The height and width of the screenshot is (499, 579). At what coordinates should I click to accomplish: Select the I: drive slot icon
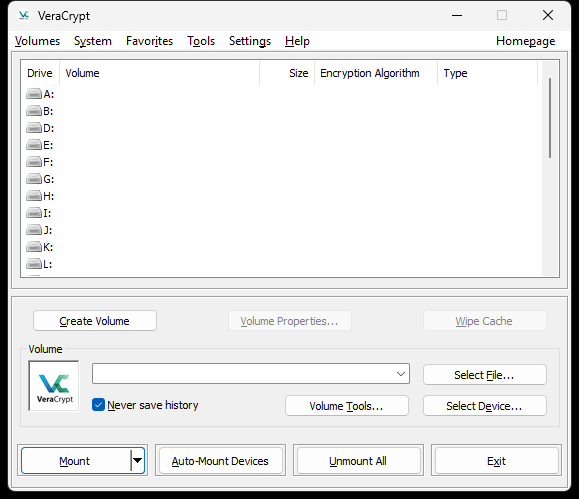coord(34,213)
